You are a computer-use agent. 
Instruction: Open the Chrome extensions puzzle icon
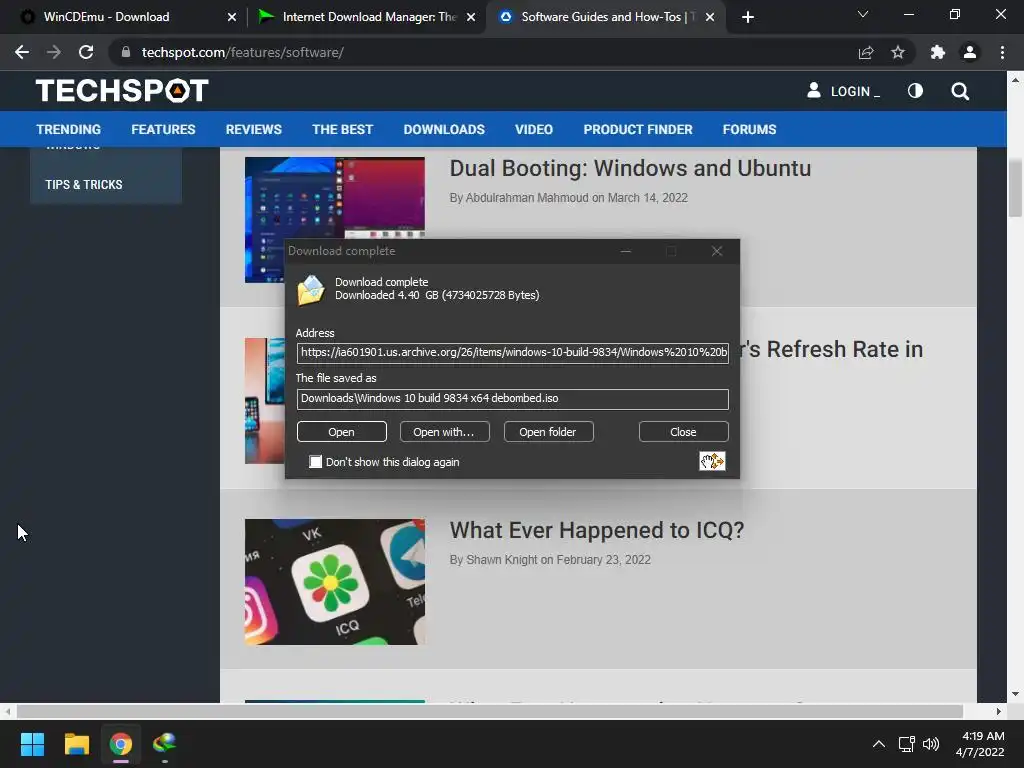coord(938,52)
